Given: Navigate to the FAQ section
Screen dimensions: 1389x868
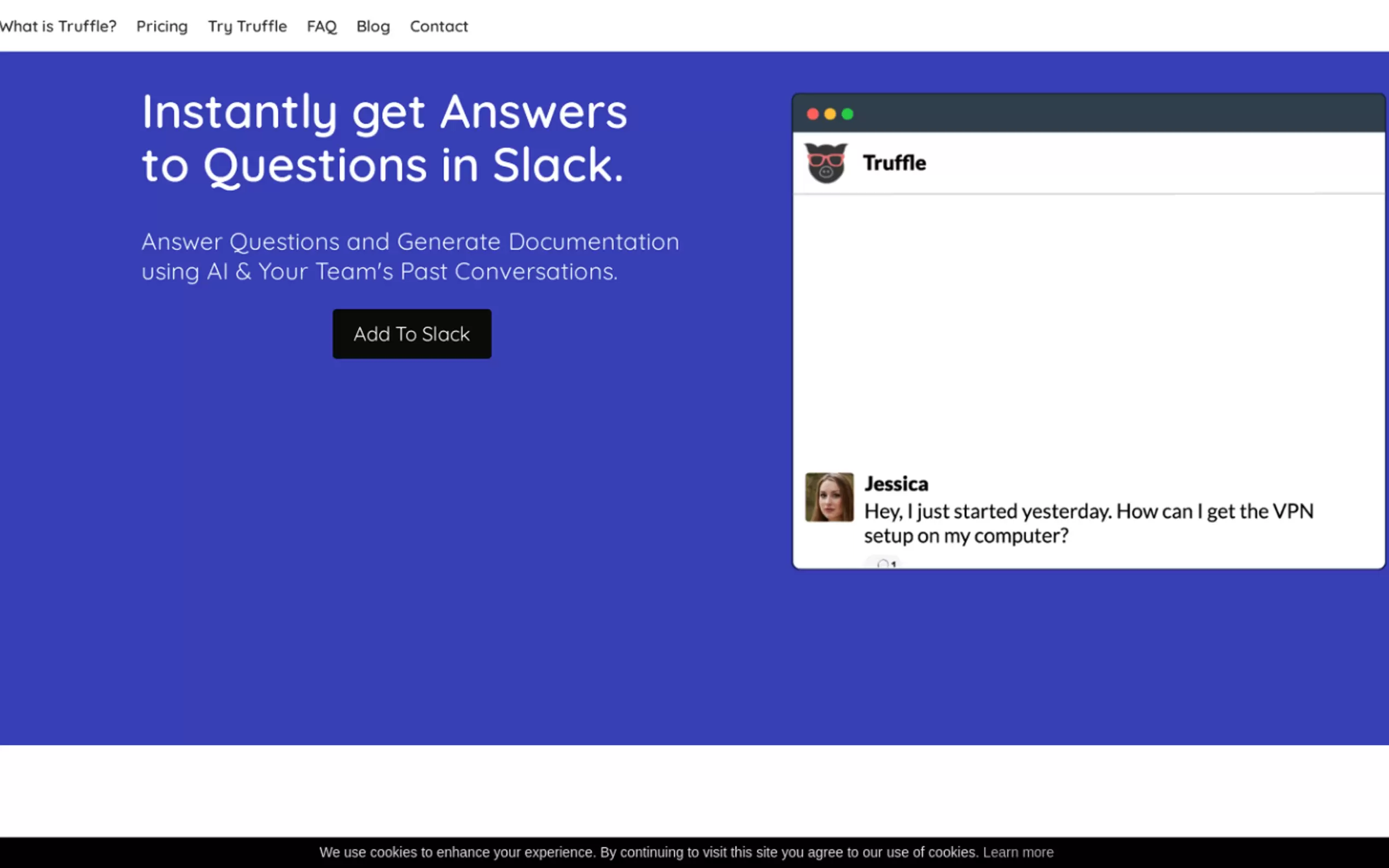Looking at the screenshot, I should tap(322, 26).
